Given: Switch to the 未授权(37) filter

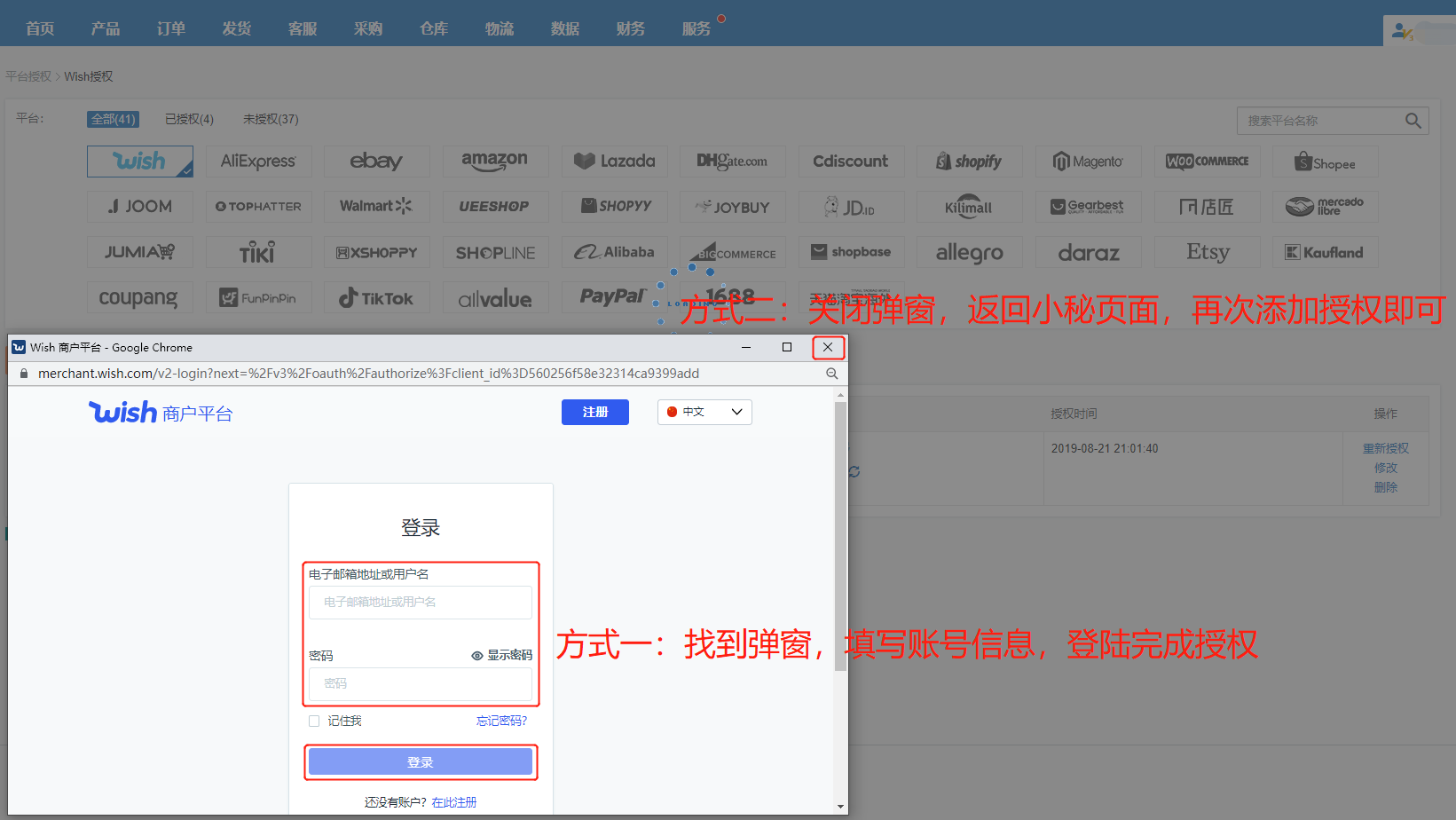Looking at the screenshot, I should click(271, 119).
